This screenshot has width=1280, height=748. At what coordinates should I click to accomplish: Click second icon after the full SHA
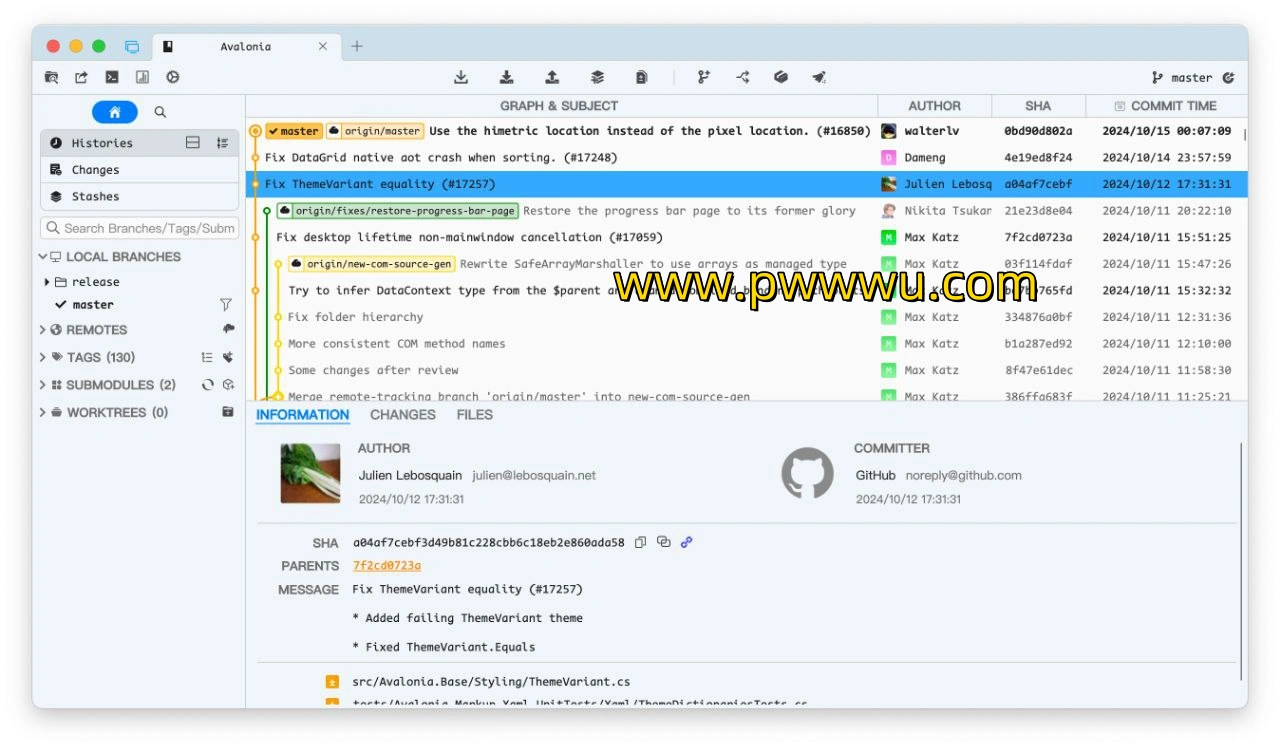[x=663, y=542]
